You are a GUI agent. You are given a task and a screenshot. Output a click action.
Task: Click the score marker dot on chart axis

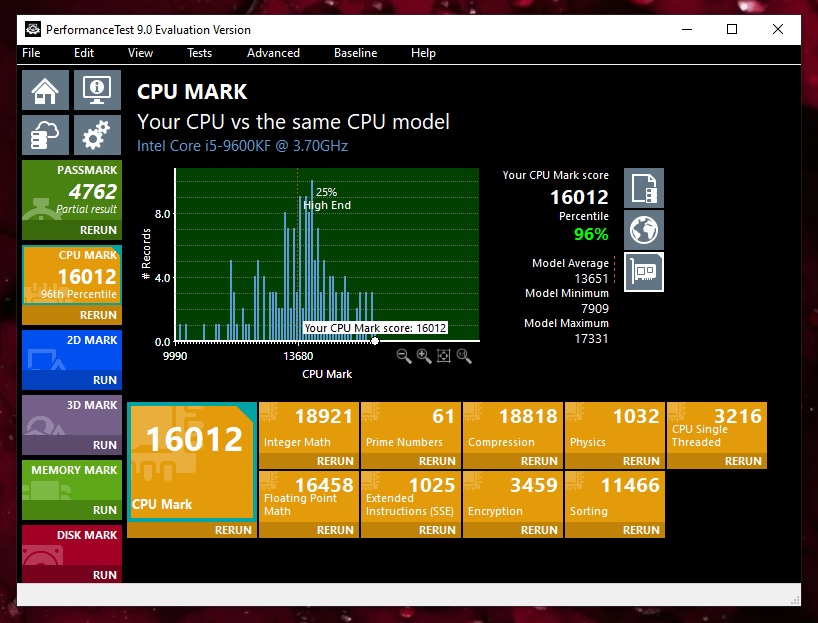(x=375, y=341)
